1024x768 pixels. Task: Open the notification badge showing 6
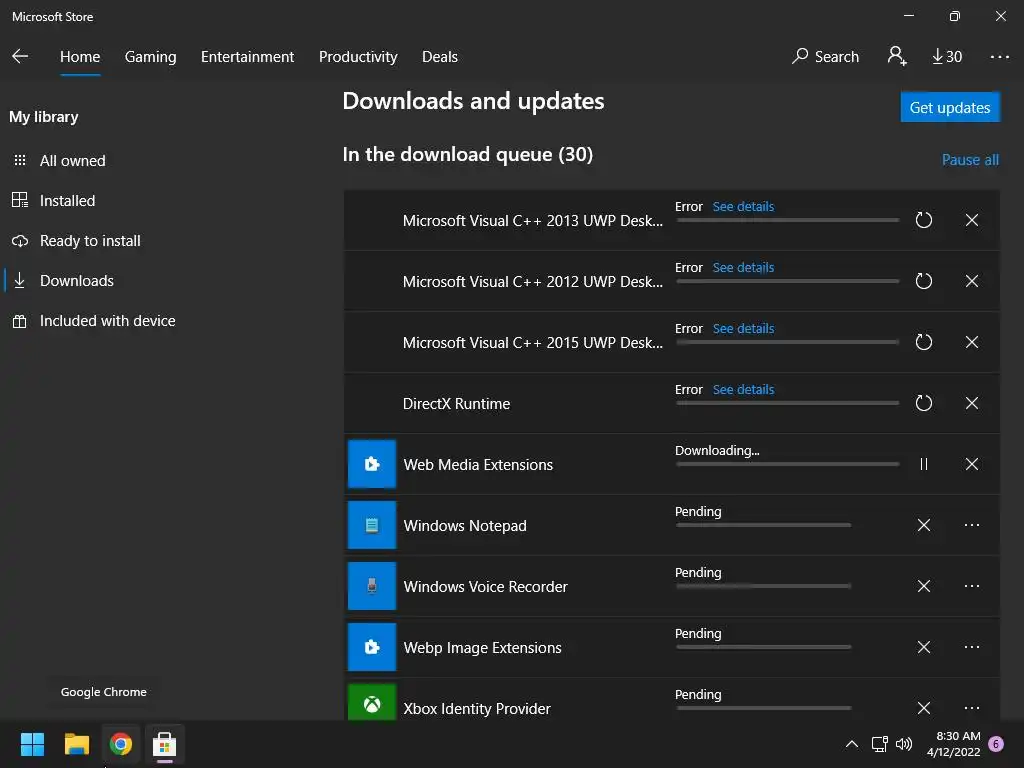tap(996, 744)
